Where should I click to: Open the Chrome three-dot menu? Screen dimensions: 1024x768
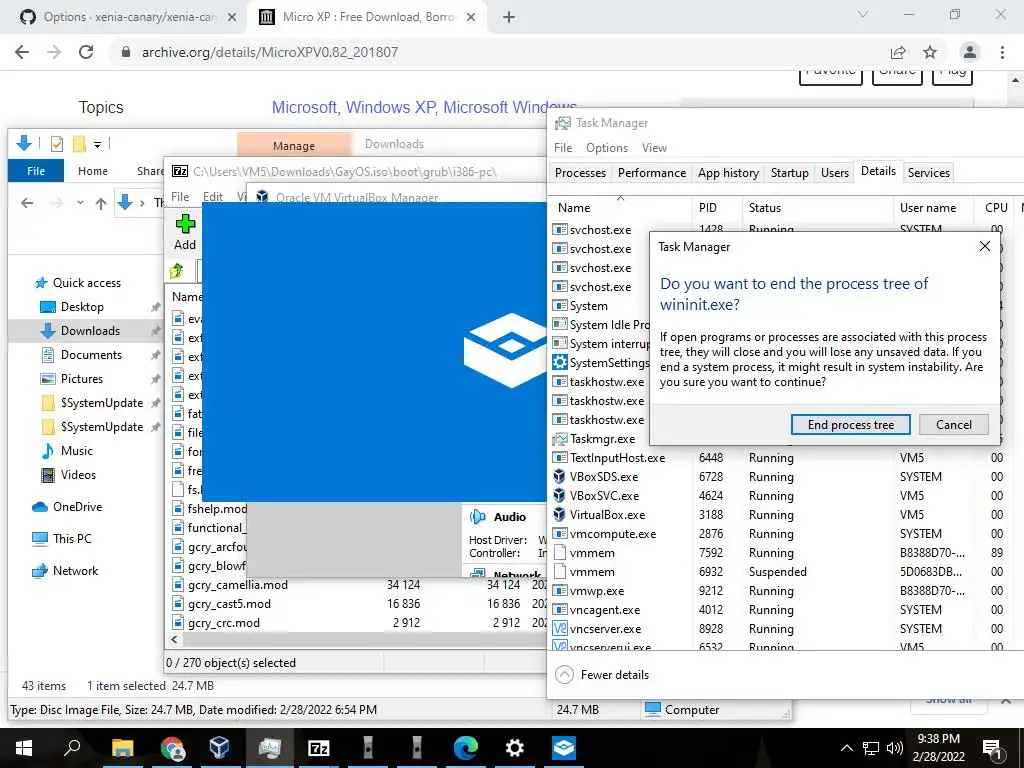pyautogui.click(x=1002, y=52)
